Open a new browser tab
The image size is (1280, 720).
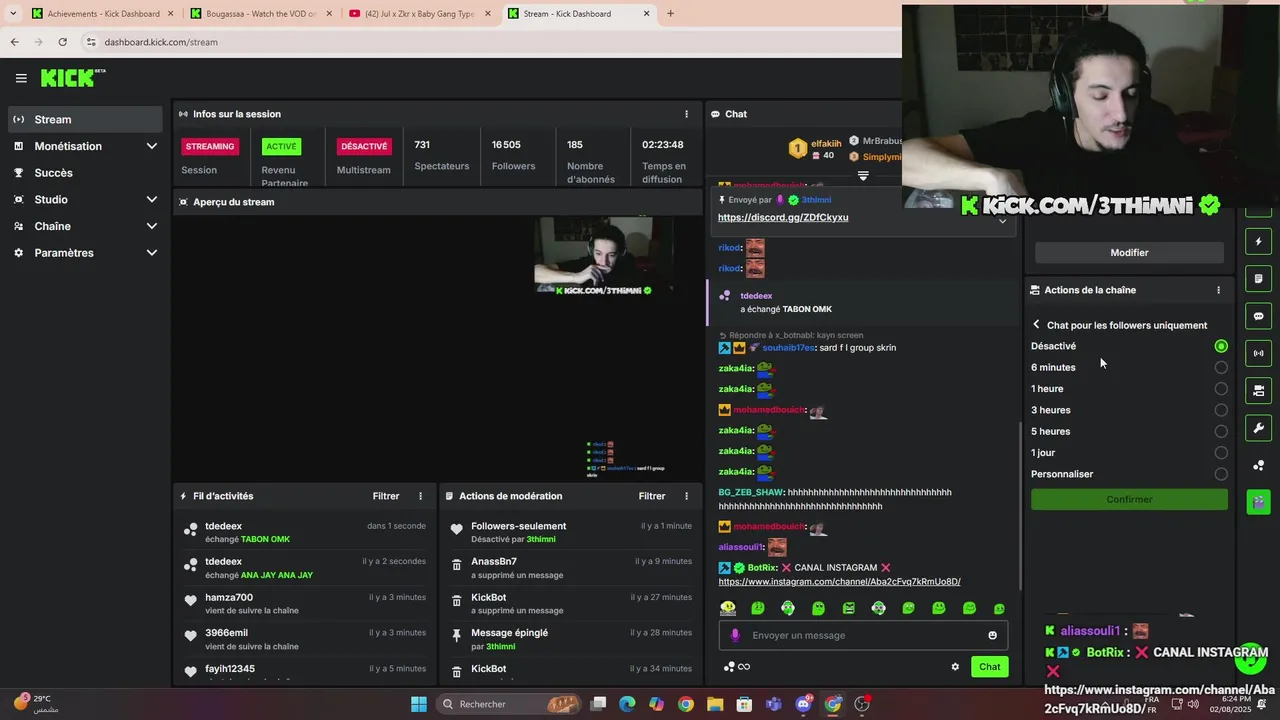[670, 14]
